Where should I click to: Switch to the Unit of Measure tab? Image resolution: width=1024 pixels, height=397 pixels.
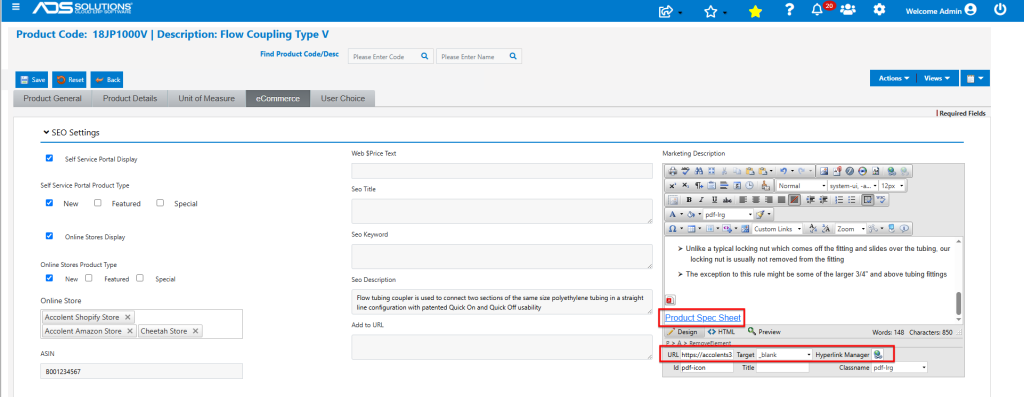click(206, 99)
